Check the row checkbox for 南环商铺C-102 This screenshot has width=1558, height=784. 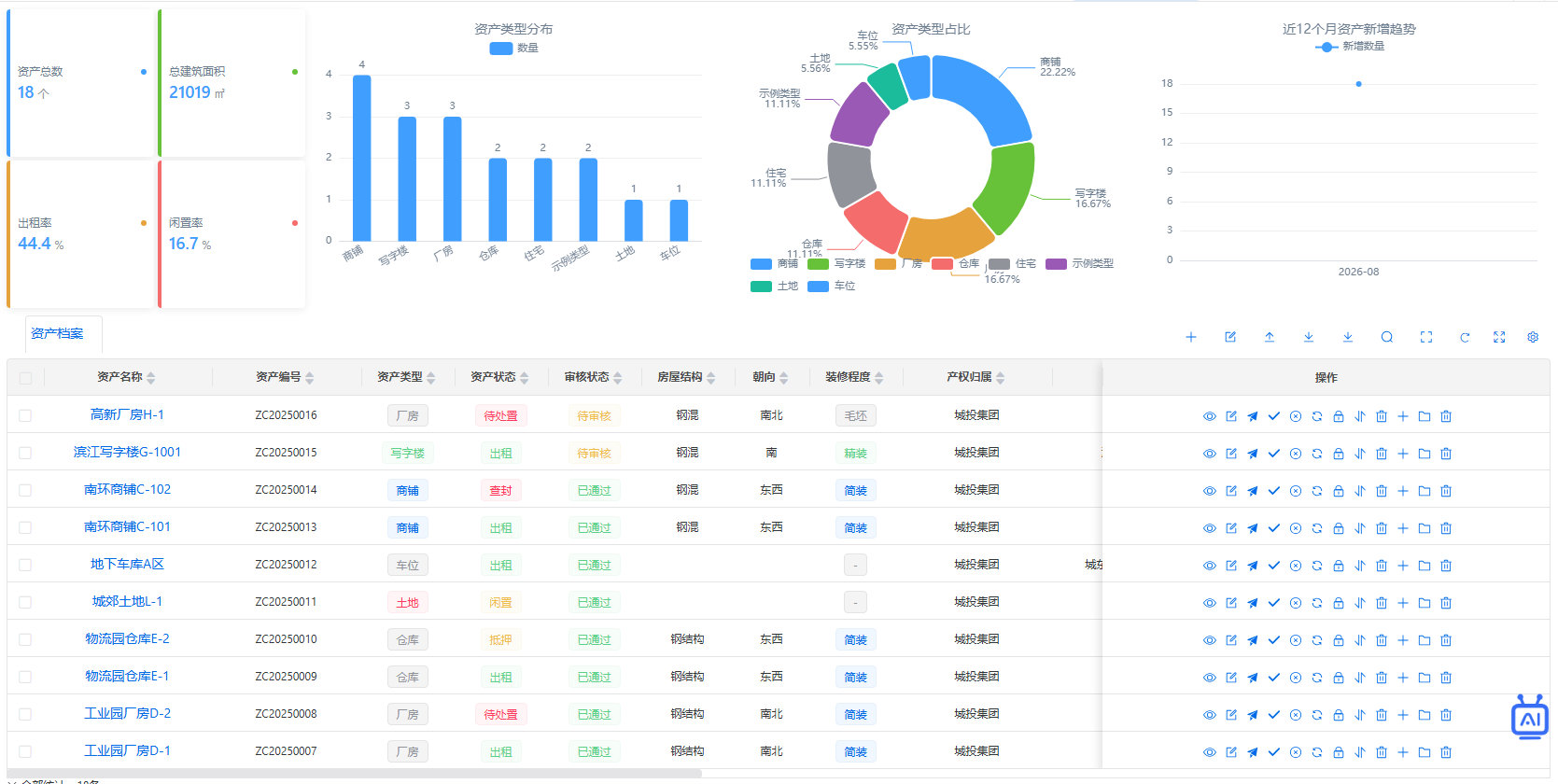pos(25,490)
